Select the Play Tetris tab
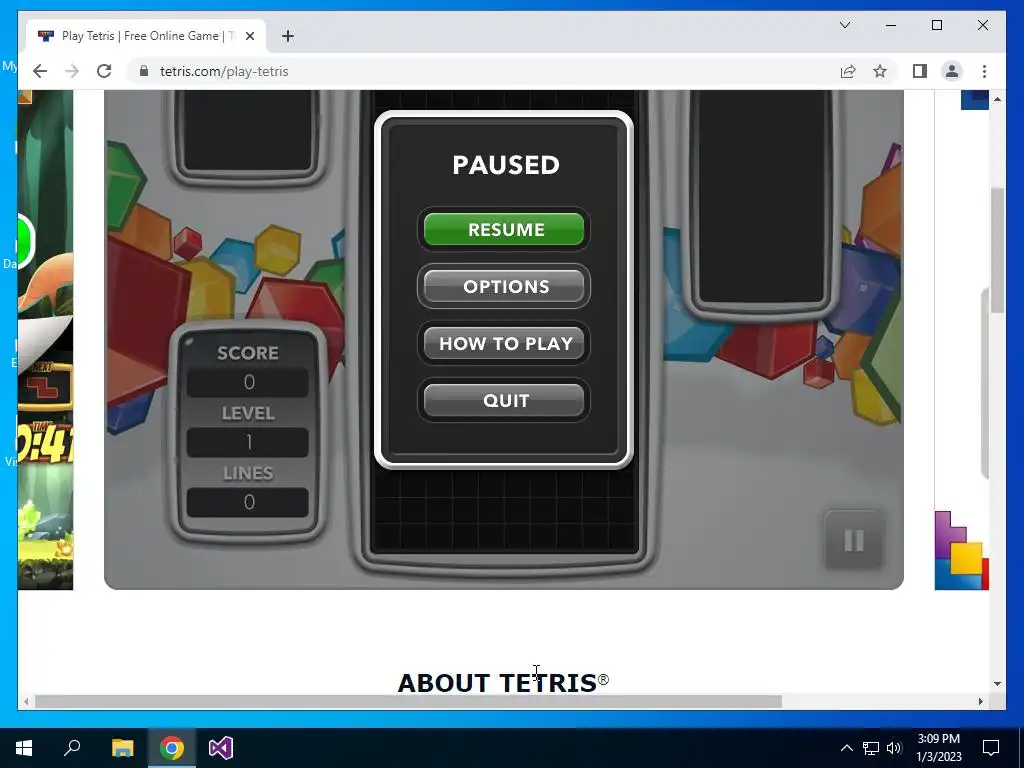Screen dimensions: 1024x768 [x=146, y=36]
